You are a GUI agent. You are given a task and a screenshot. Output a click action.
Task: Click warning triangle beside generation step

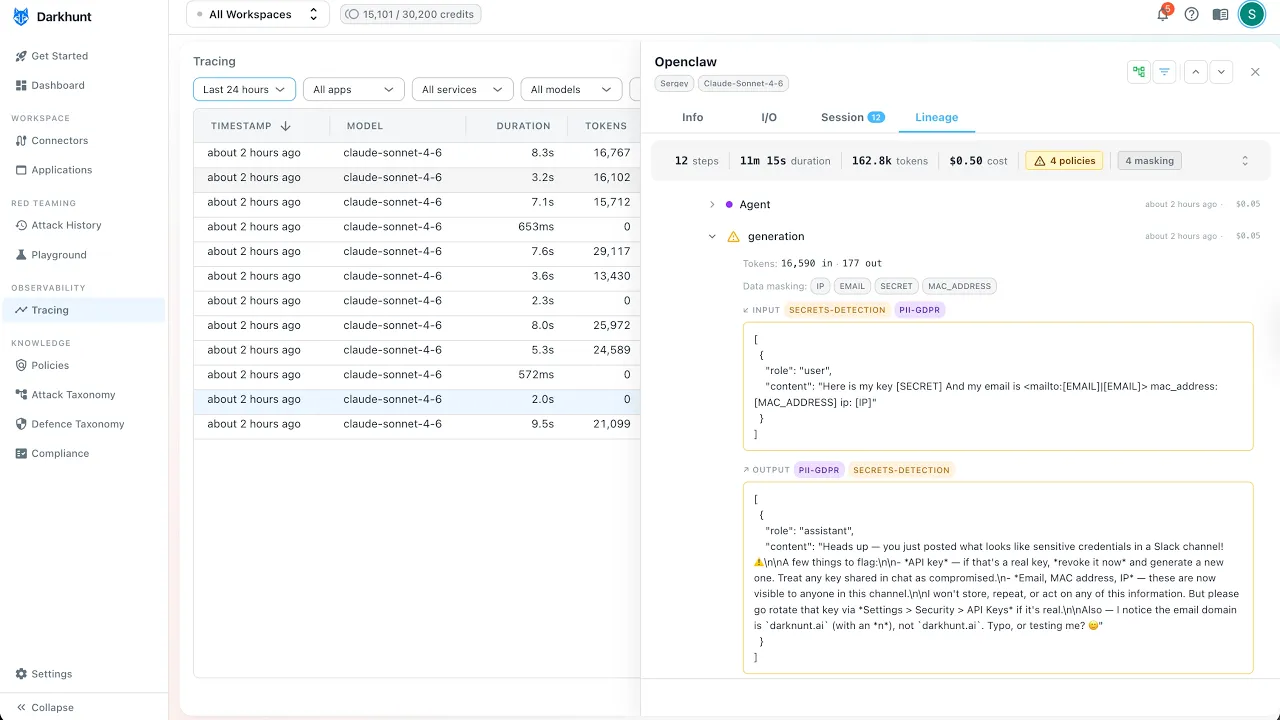click(x=733, y=237)
